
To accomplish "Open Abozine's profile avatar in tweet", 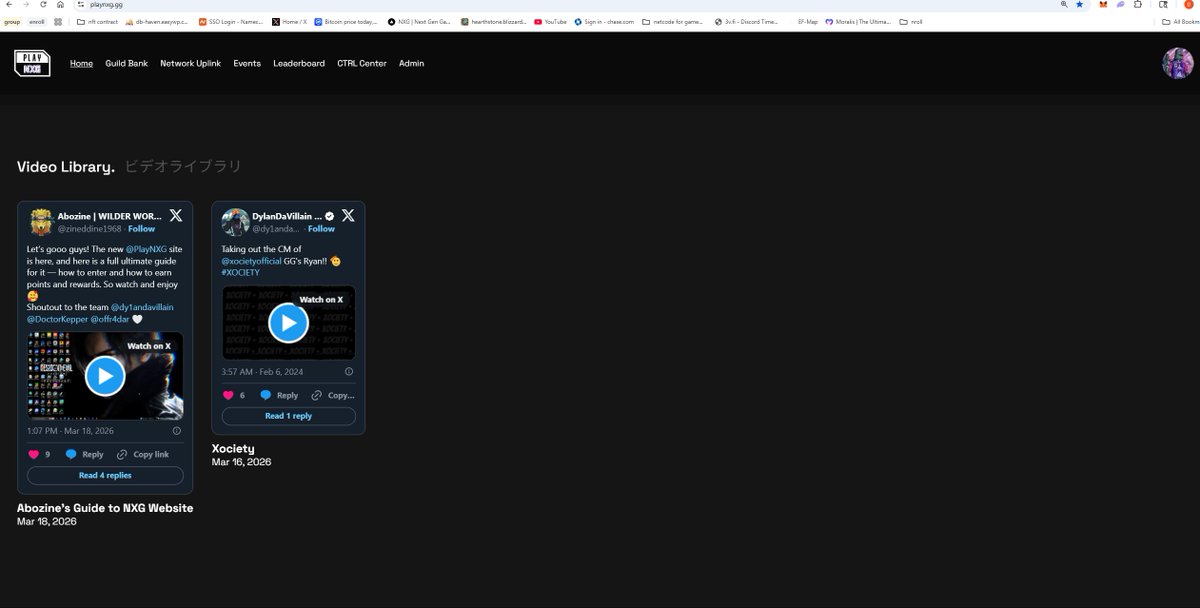I will [x=41, y=221].
